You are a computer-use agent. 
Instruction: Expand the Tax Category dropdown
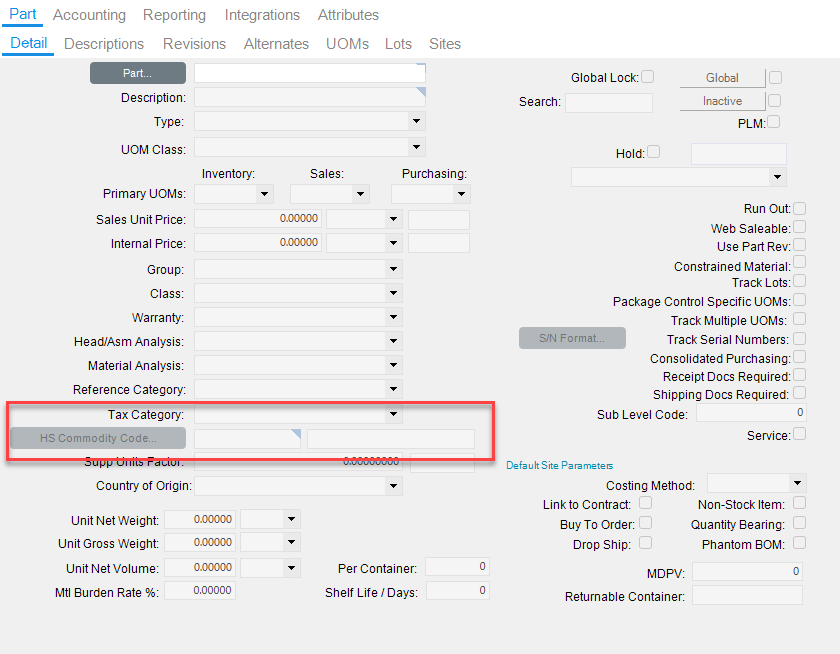coord(393,414)
